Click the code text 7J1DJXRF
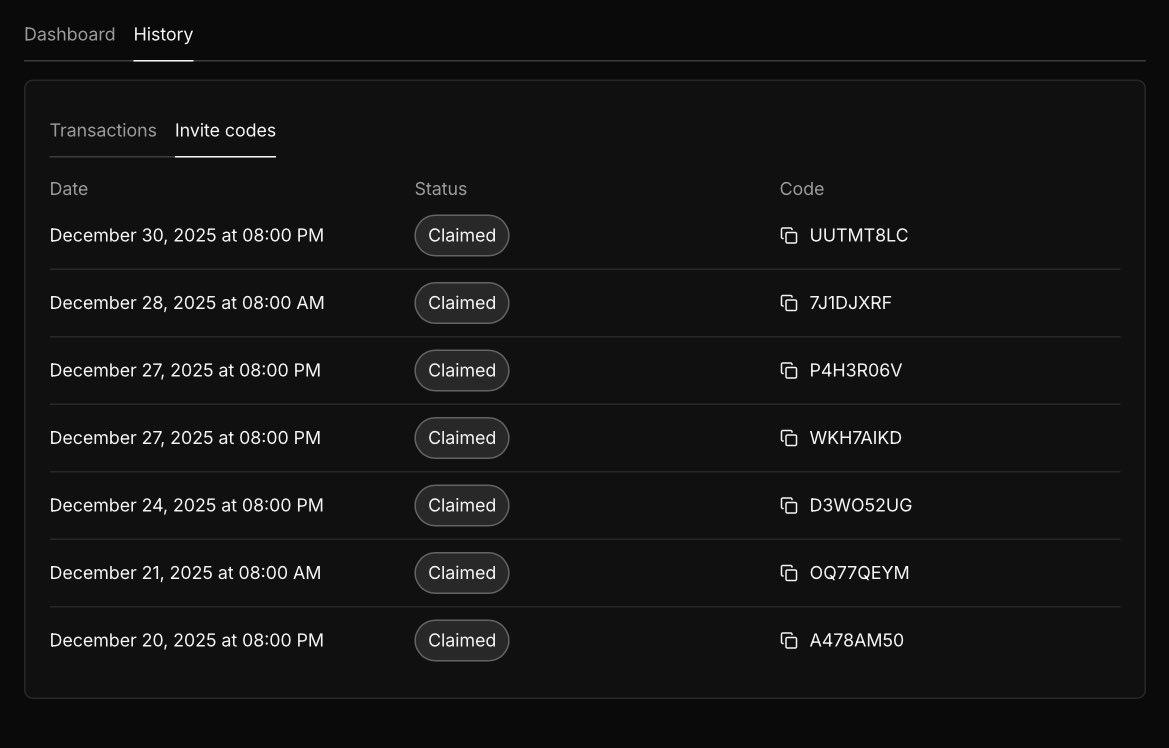This screenshot has width=1169, height=748. pyautogui.click(x=851, y=303)
